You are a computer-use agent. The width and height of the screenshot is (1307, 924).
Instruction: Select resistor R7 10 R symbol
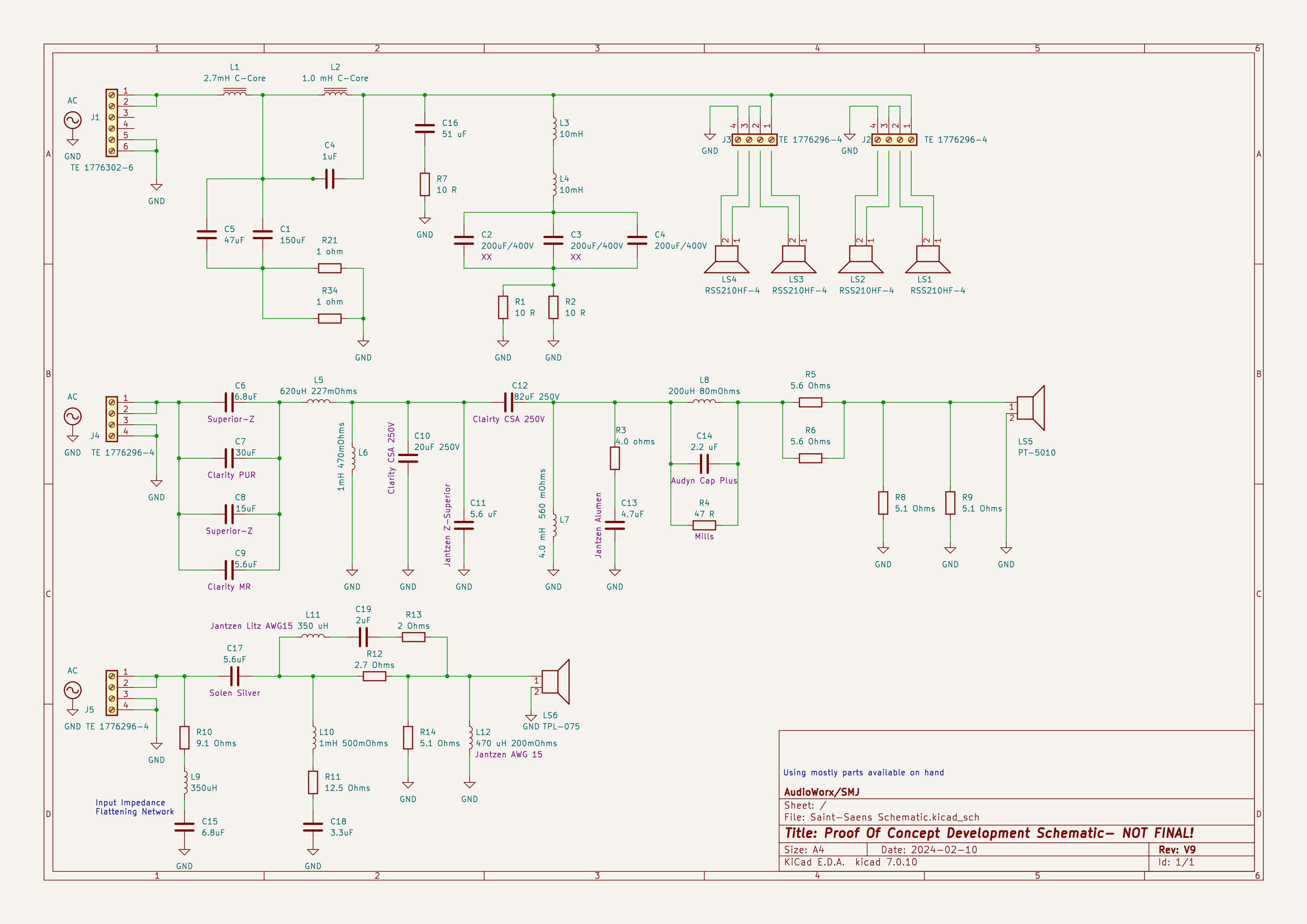point(424,184)
